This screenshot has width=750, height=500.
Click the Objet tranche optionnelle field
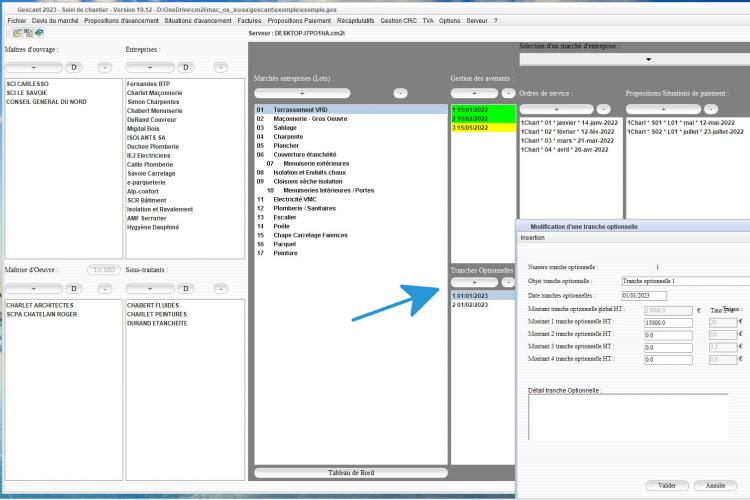click(x=685, y=281)
